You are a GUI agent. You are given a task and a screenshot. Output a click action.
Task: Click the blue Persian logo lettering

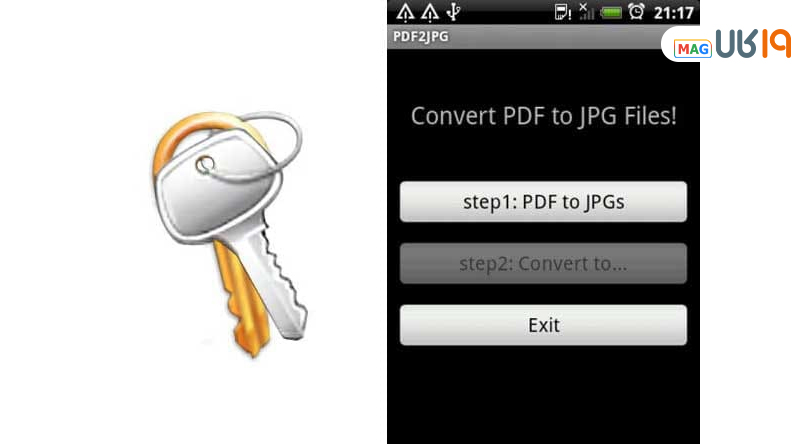(x=736, y=44)
